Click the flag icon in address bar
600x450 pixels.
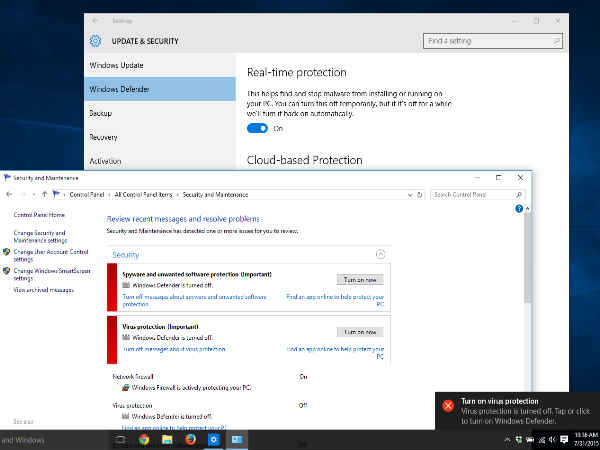56,194
